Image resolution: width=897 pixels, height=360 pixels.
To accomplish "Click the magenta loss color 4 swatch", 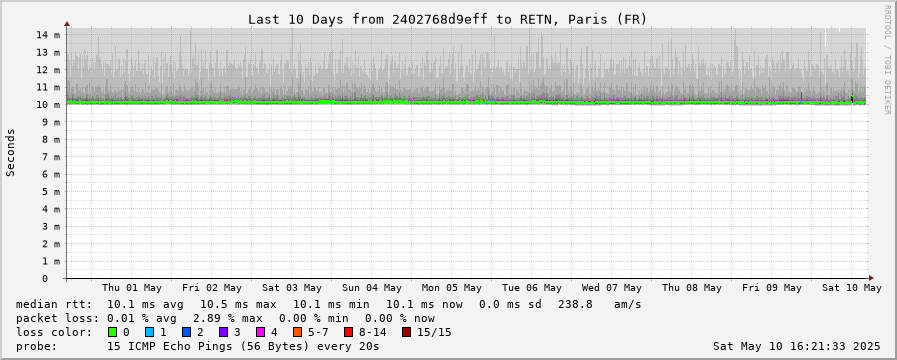I will coord(260,332).
